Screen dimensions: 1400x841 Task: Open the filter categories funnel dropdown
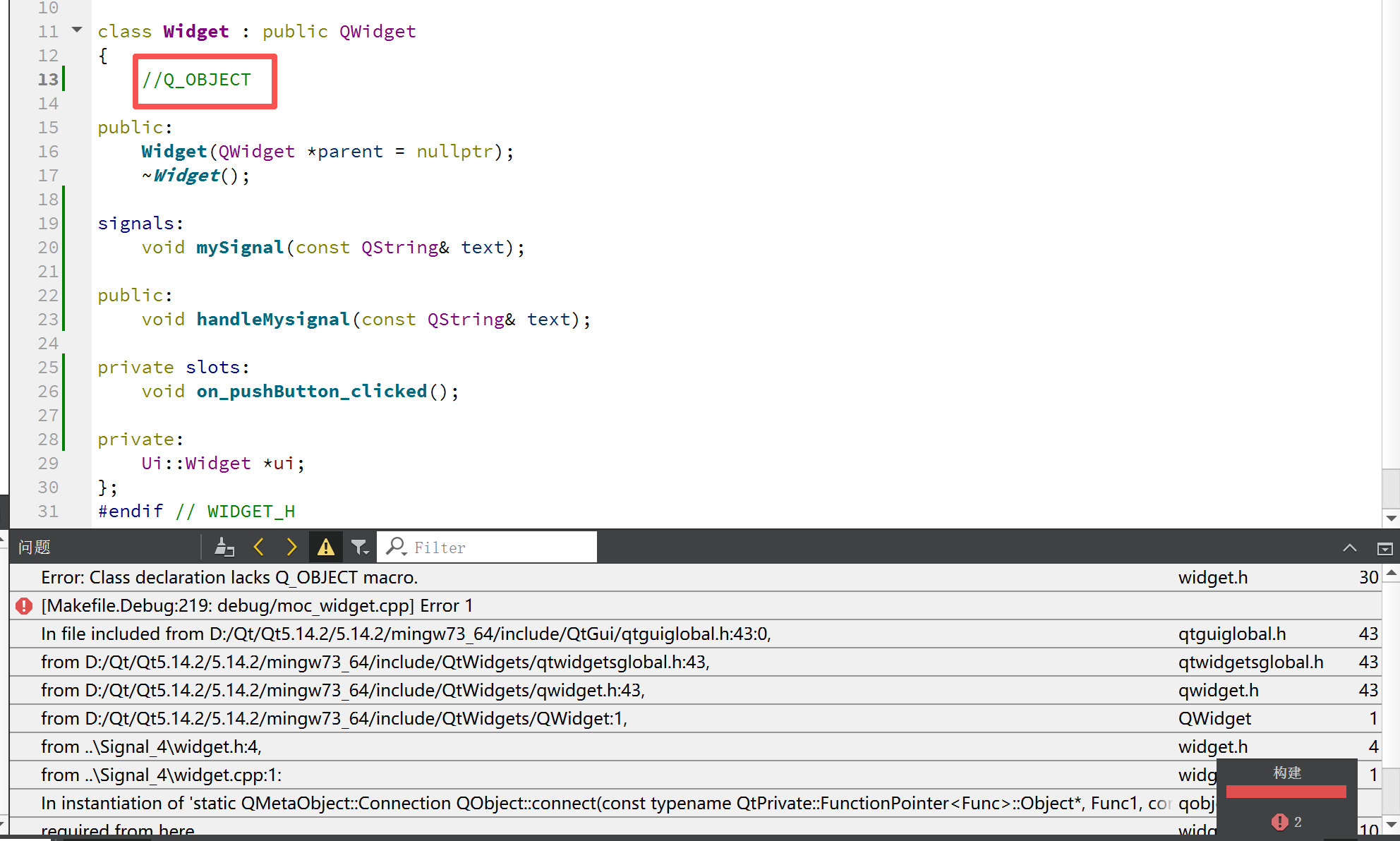point(360,547)
